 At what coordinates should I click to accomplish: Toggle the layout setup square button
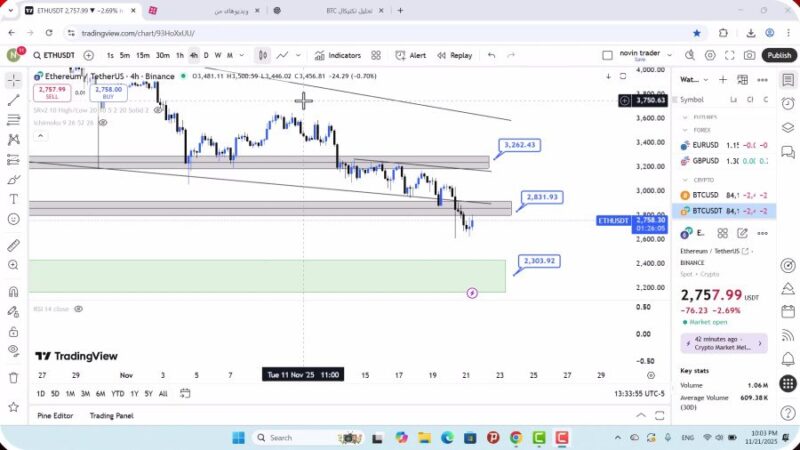tap(607, 55)
